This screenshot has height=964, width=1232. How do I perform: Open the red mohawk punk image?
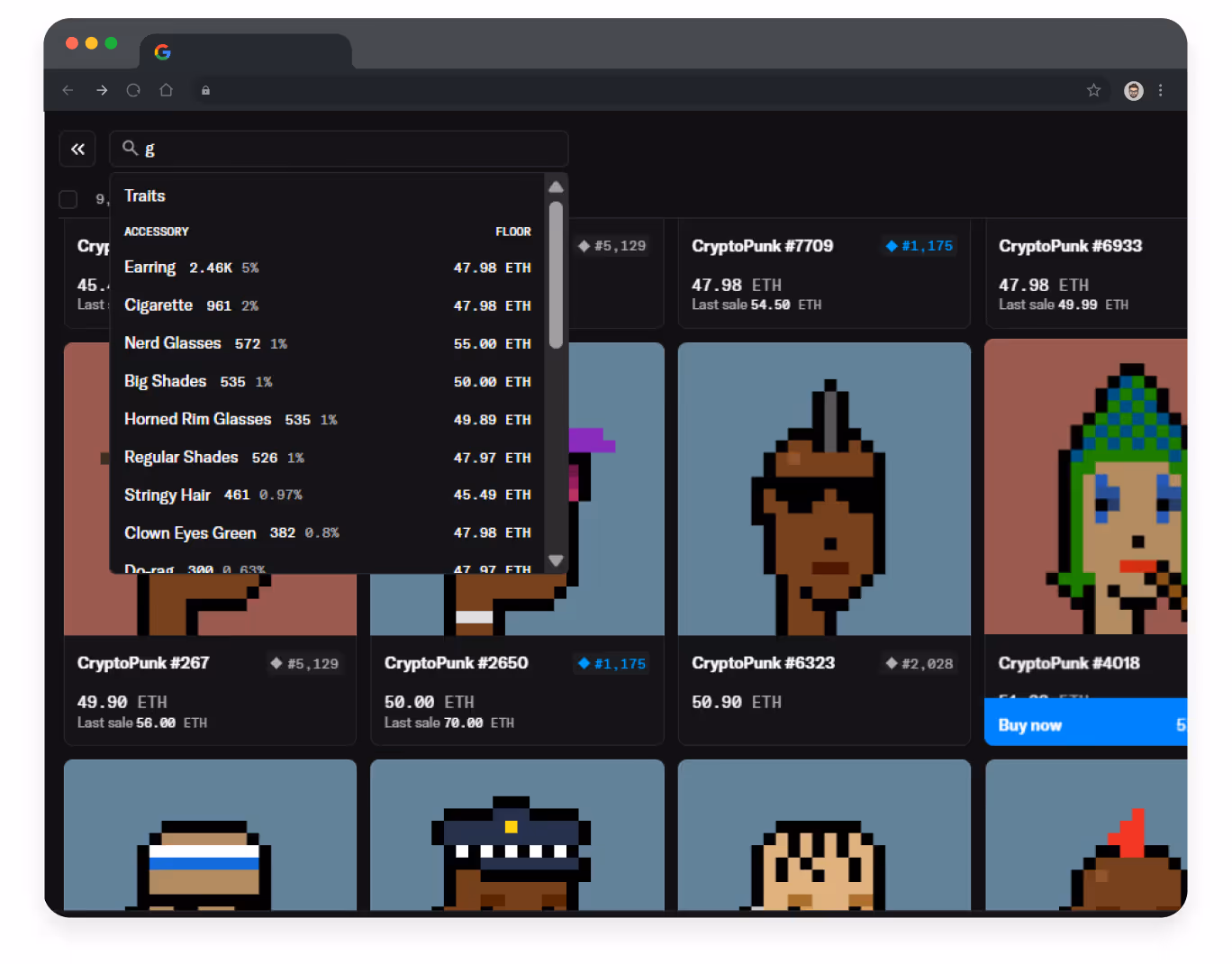tap(1085, 835)
